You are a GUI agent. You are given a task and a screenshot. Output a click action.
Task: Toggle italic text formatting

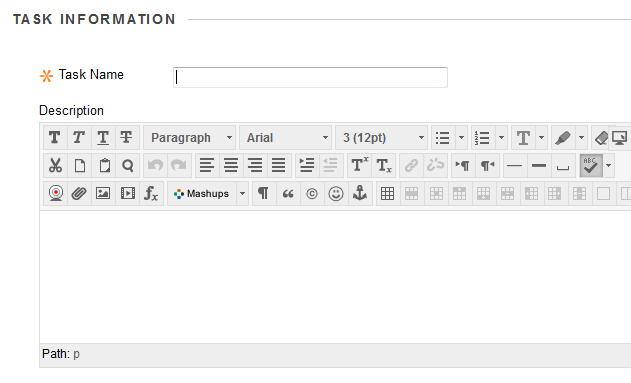tap(79, 138)
